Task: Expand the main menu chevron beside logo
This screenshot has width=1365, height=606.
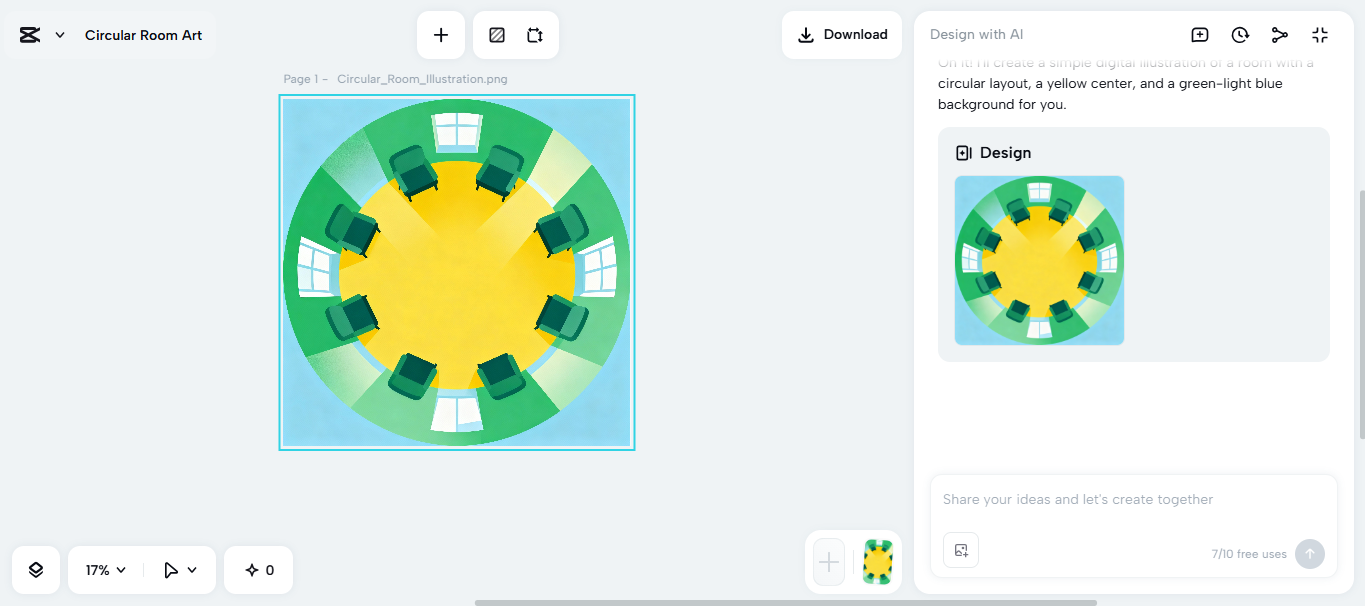Action: click(60, 35)
